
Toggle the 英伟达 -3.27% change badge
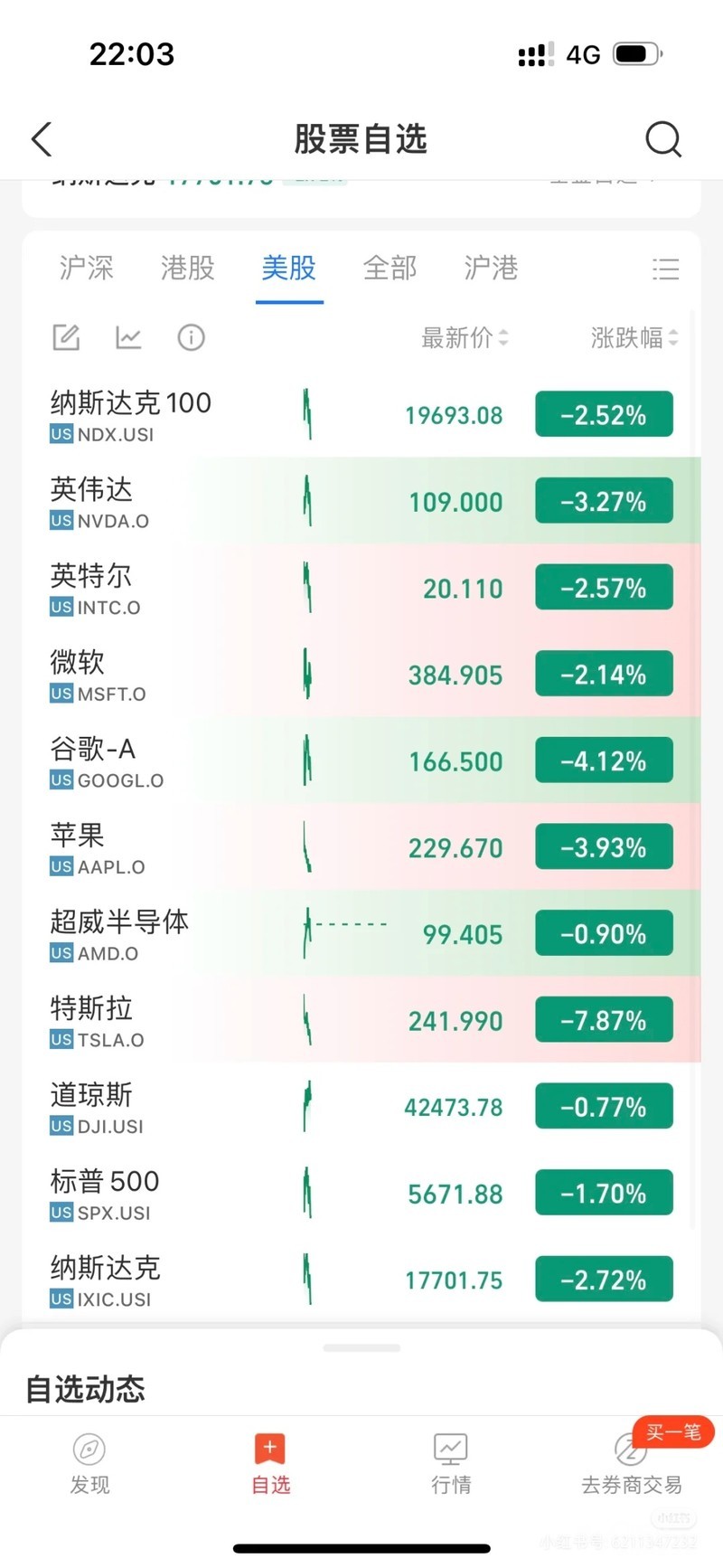click(x=604, y=502)
